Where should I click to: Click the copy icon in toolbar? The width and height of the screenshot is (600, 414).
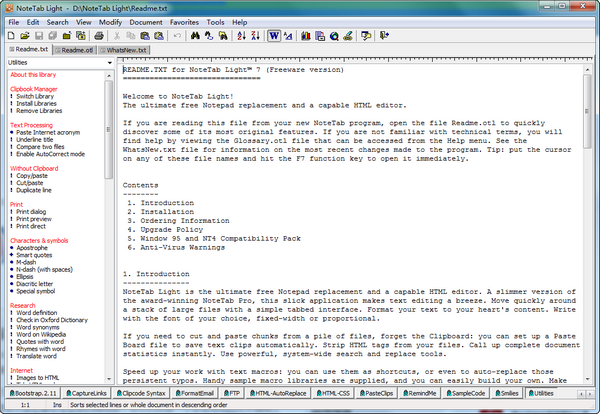(131, 36)
